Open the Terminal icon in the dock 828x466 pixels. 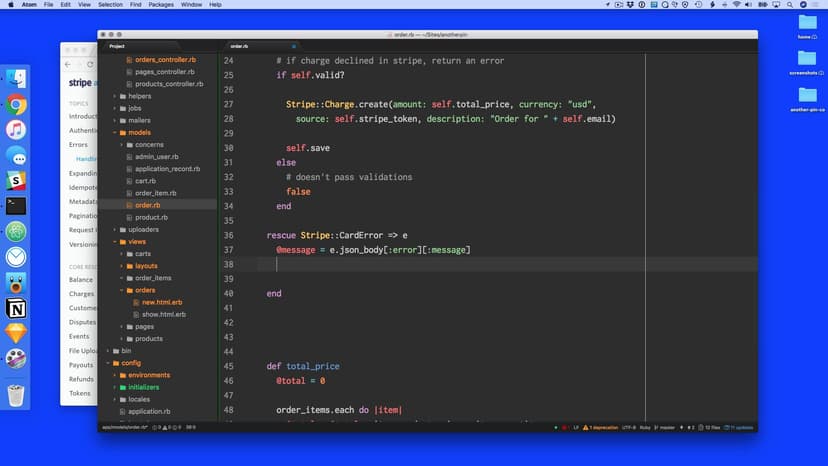16,206
